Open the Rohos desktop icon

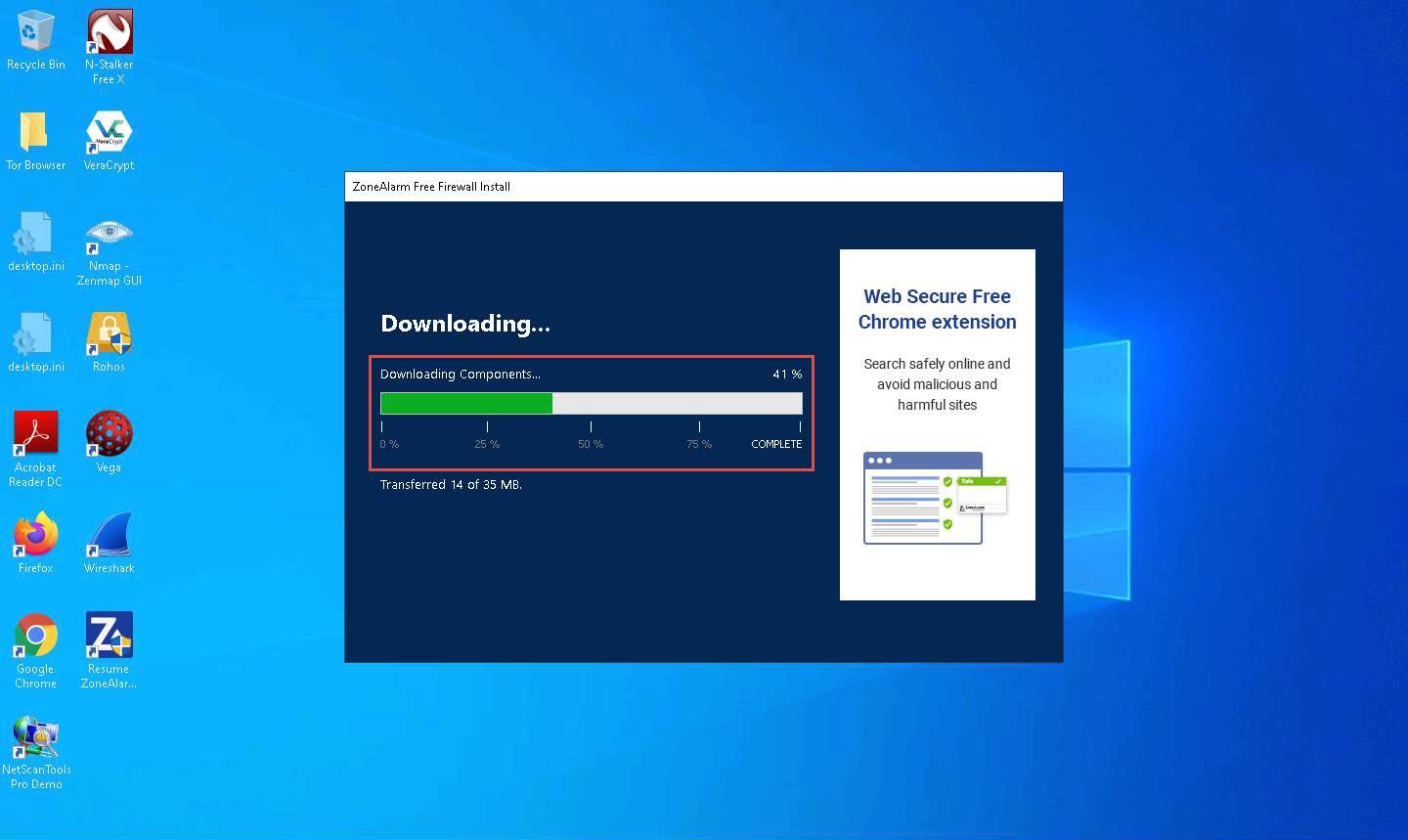[x=110, y=342]
